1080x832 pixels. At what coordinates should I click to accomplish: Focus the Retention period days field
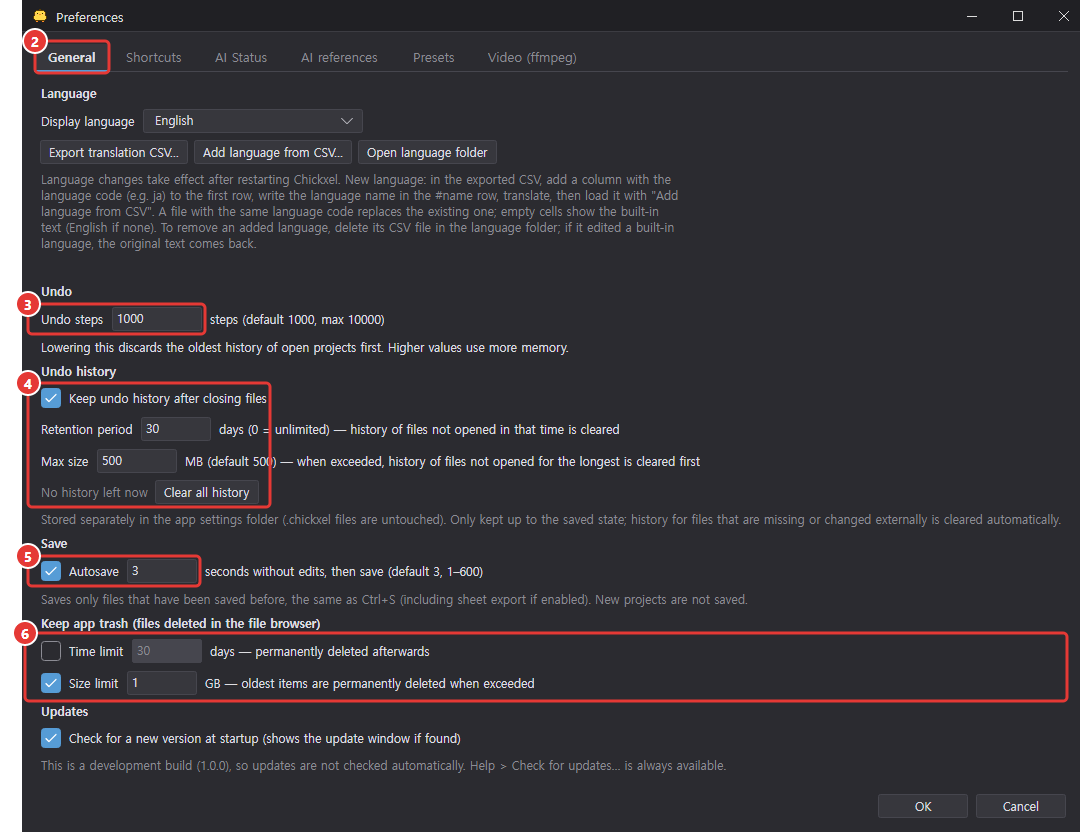tap(176, 429)
